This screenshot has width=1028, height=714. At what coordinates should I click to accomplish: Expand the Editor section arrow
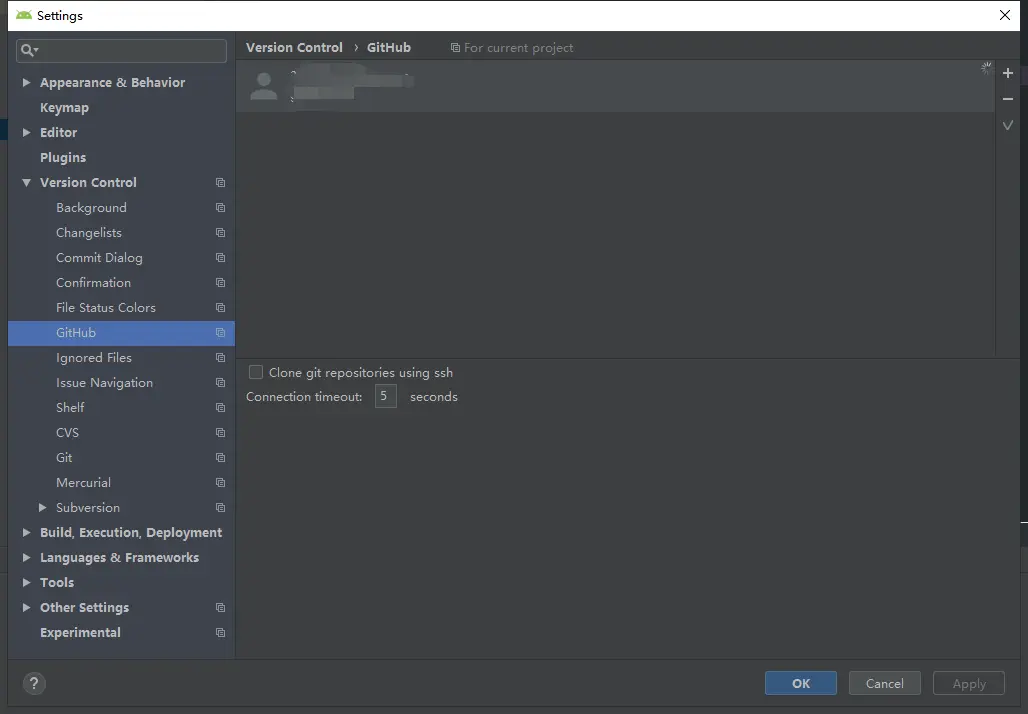[26, 132]
